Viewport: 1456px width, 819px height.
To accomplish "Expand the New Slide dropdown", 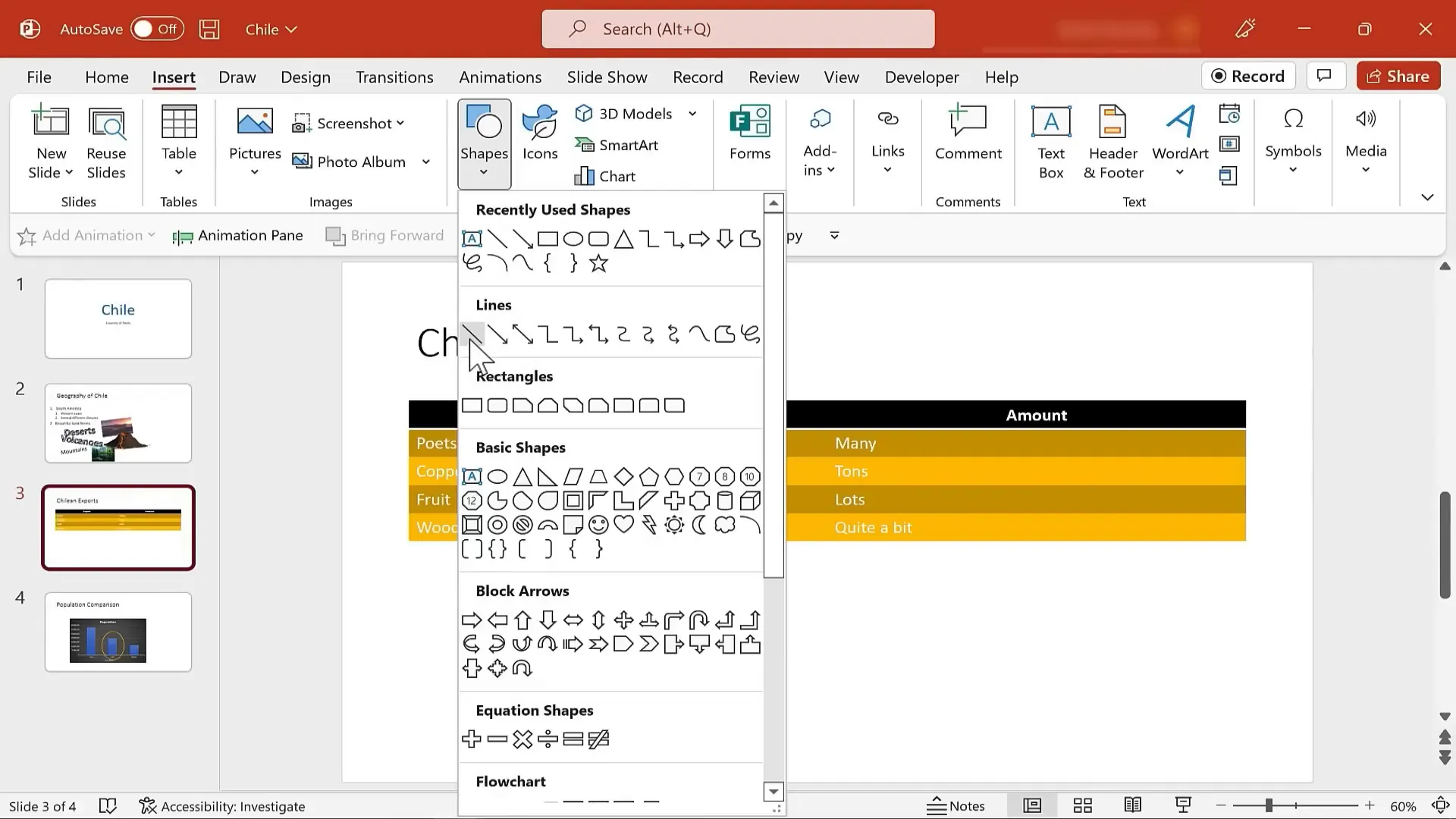I will pos(51,163).
